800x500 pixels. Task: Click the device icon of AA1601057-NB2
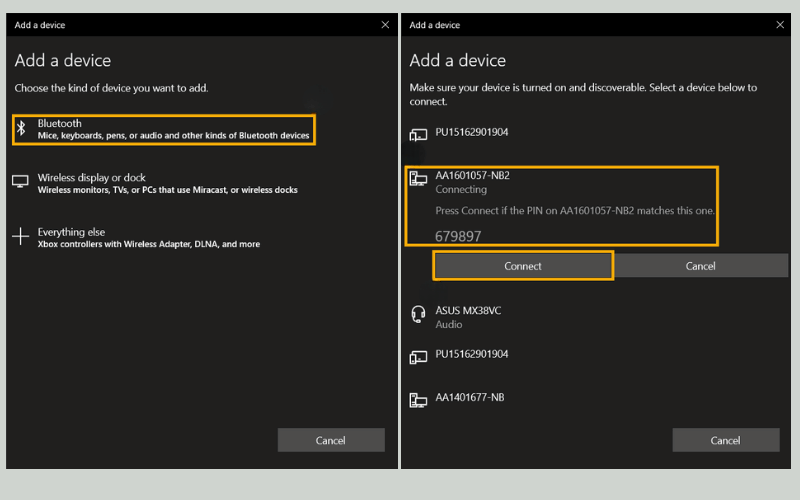point(418,179)
